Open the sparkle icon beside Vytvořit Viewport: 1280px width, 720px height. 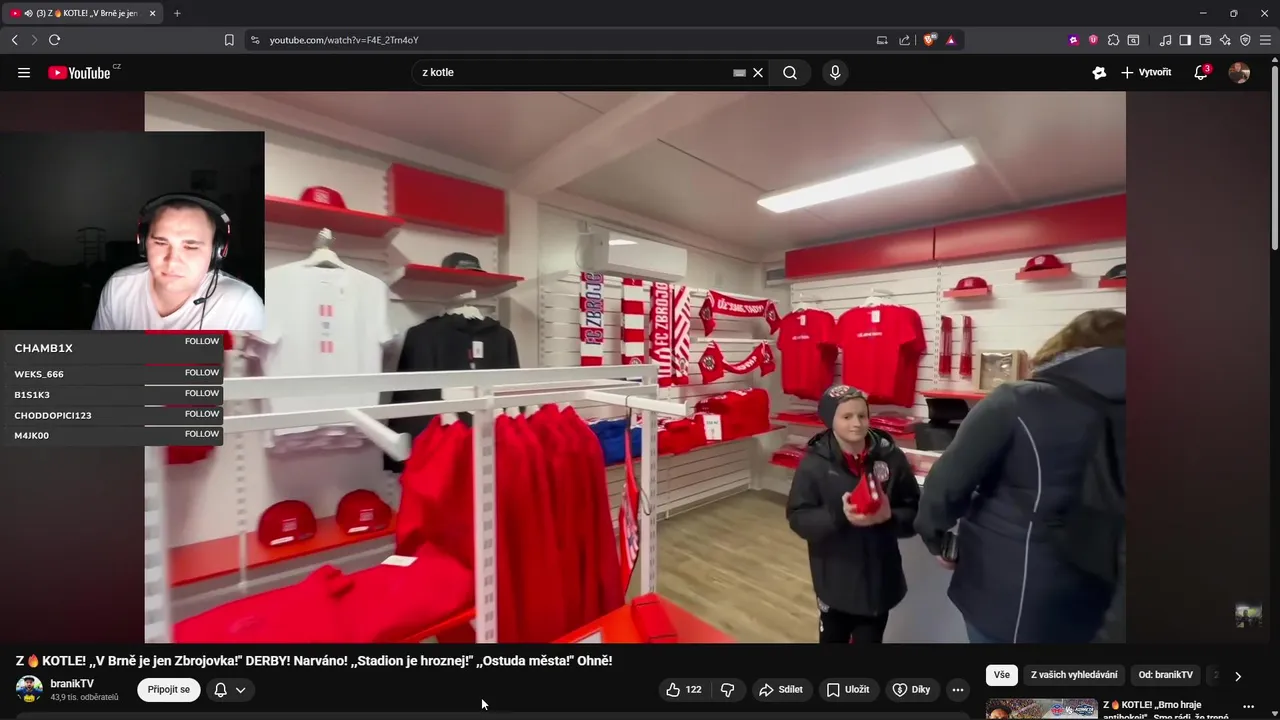(1099, 72)
